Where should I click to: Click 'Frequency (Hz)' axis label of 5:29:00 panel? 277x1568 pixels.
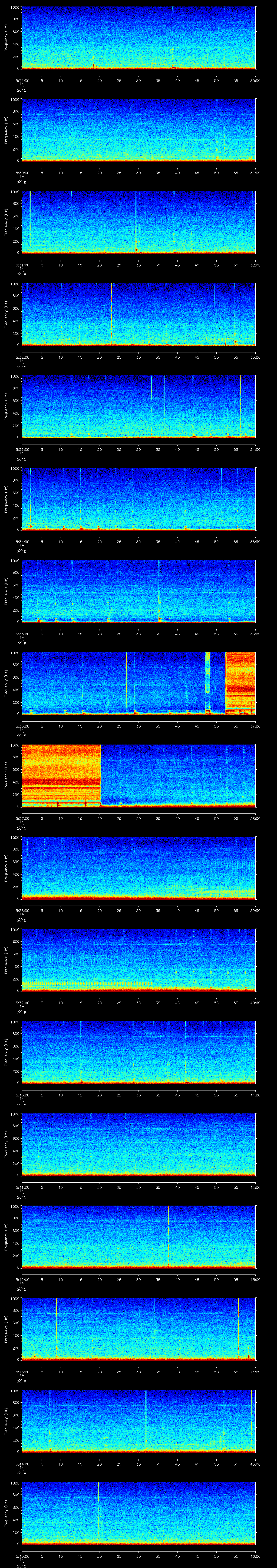click(x=6, y=38)
